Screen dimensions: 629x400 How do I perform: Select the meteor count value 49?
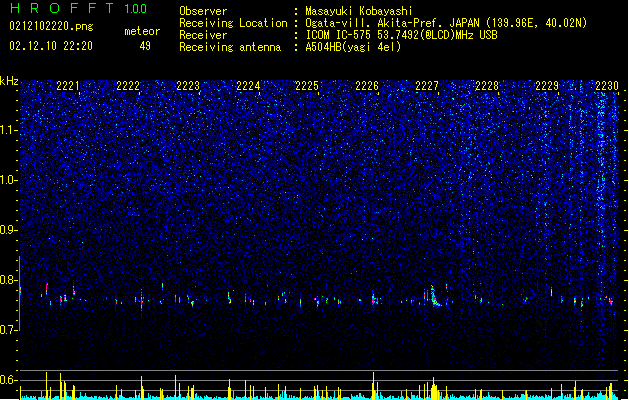[x=145, y=46]
